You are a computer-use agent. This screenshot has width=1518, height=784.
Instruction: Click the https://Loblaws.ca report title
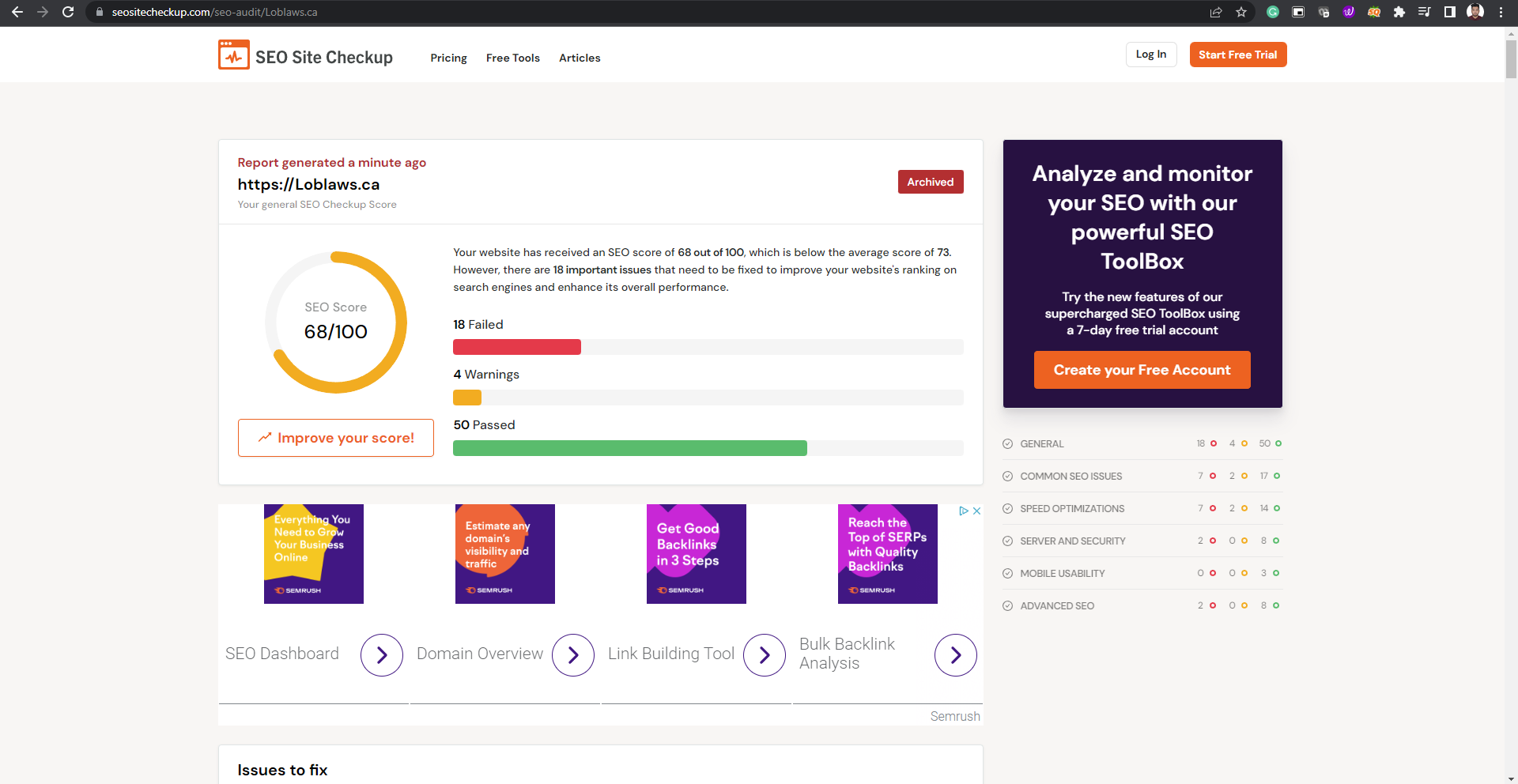[308, 184]
